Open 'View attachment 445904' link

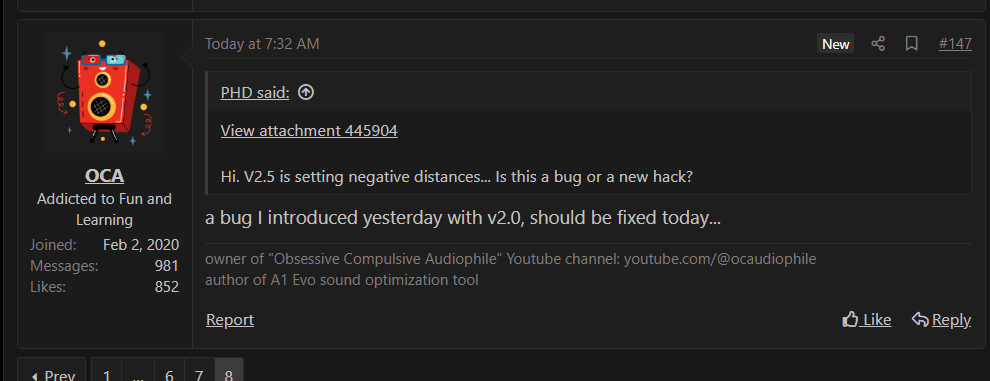[x=309, y=130]
